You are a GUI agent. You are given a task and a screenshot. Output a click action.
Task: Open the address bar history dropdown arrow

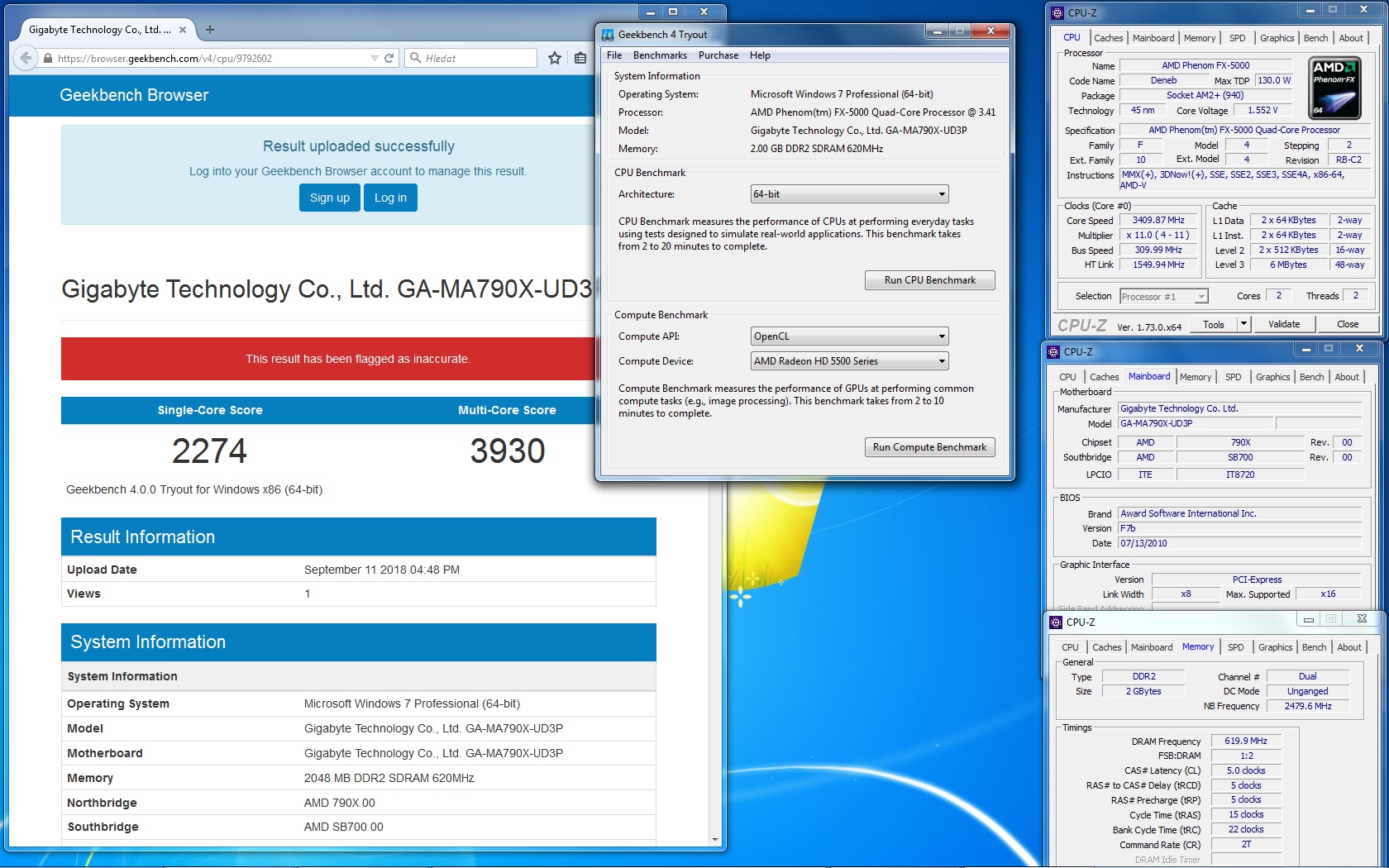pyautogui.click(x=375, y=58)
